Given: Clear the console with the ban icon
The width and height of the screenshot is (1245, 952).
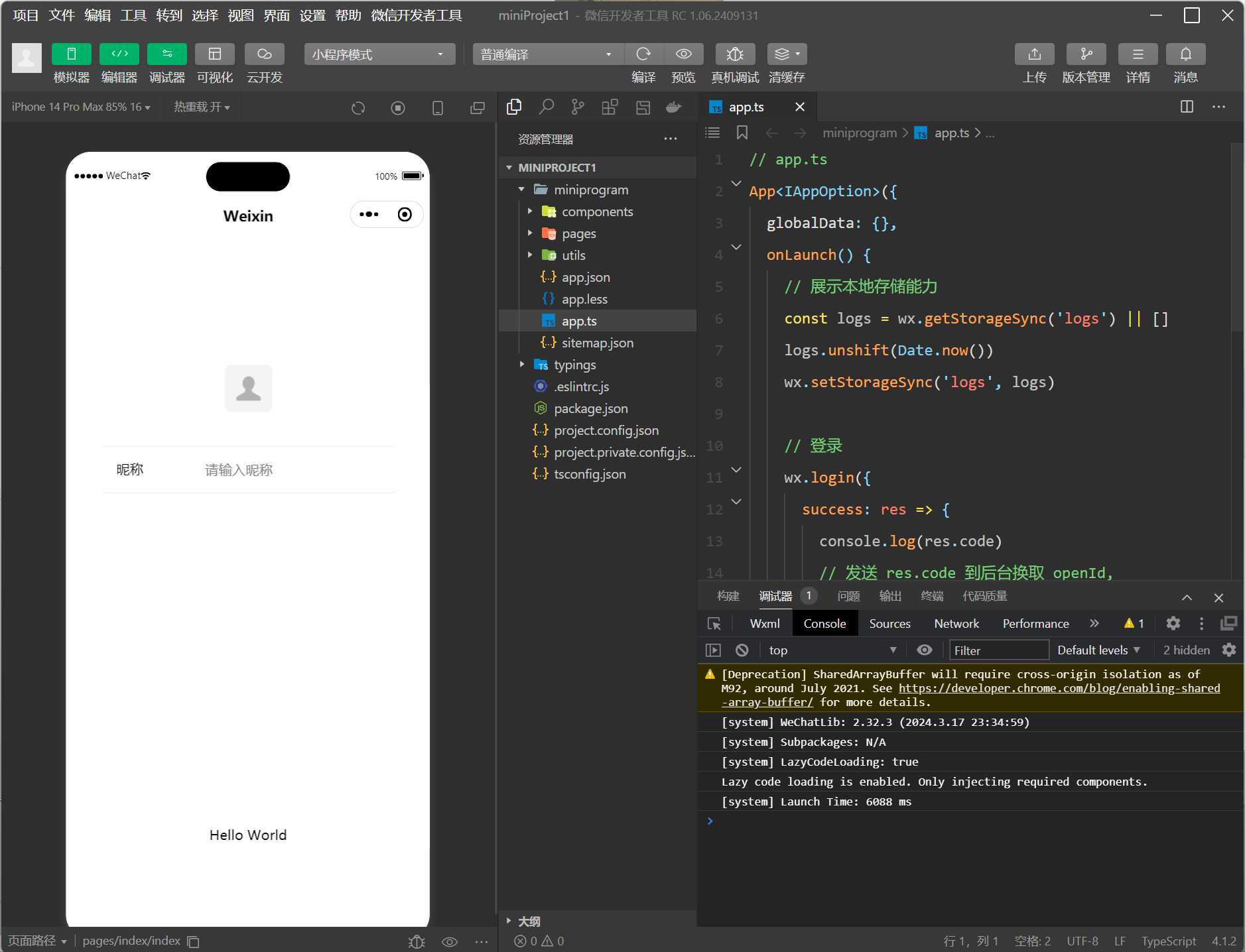Looking at the screenshot, I should point(742,650).
